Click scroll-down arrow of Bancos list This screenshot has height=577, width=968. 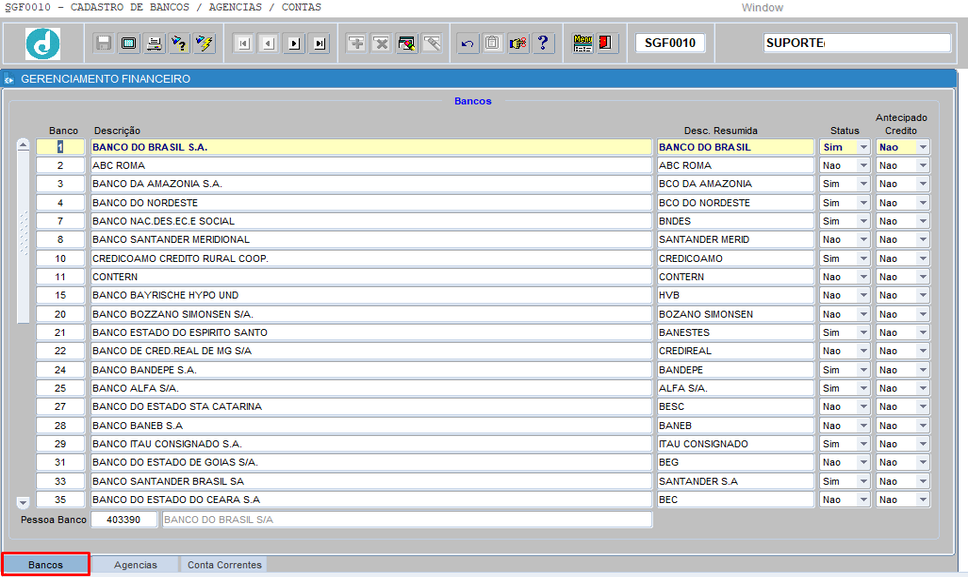(23, 502)
